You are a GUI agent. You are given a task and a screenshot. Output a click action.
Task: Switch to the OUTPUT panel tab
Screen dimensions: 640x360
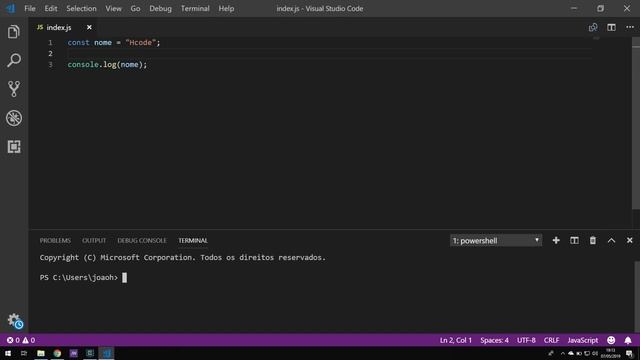(94, 240)
